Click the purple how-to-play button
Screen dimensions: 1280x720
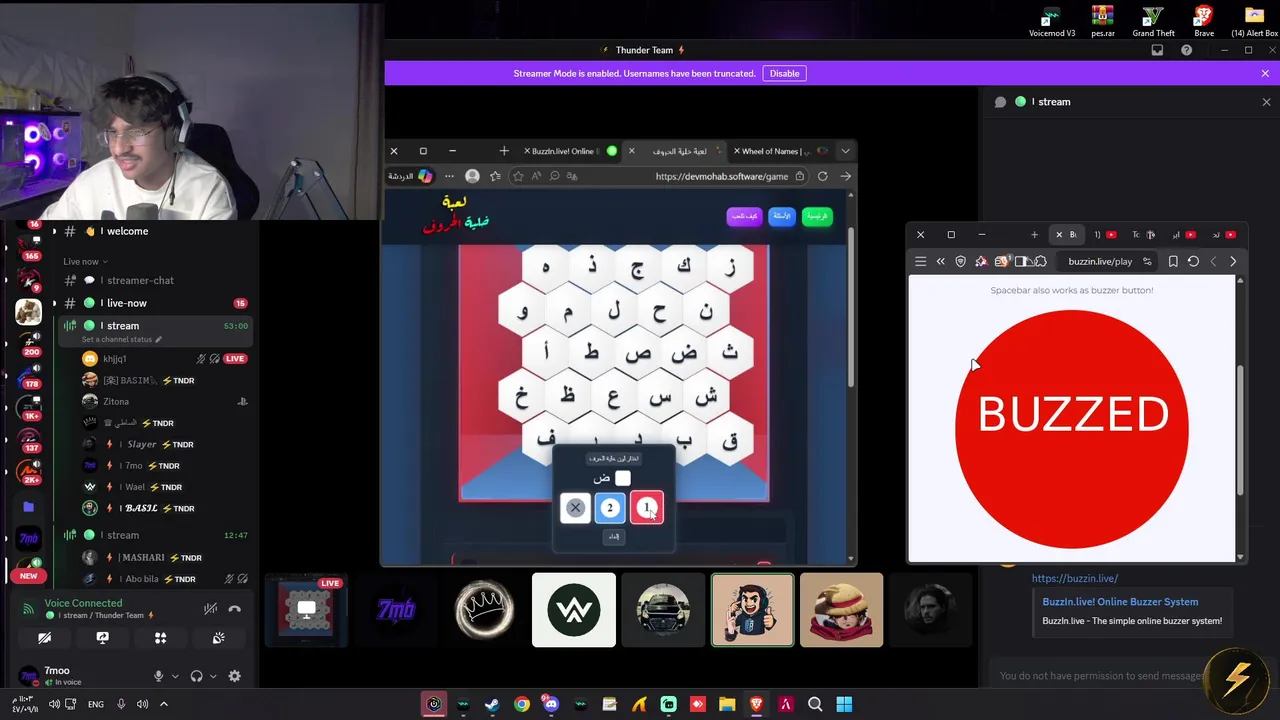point(744,216)
